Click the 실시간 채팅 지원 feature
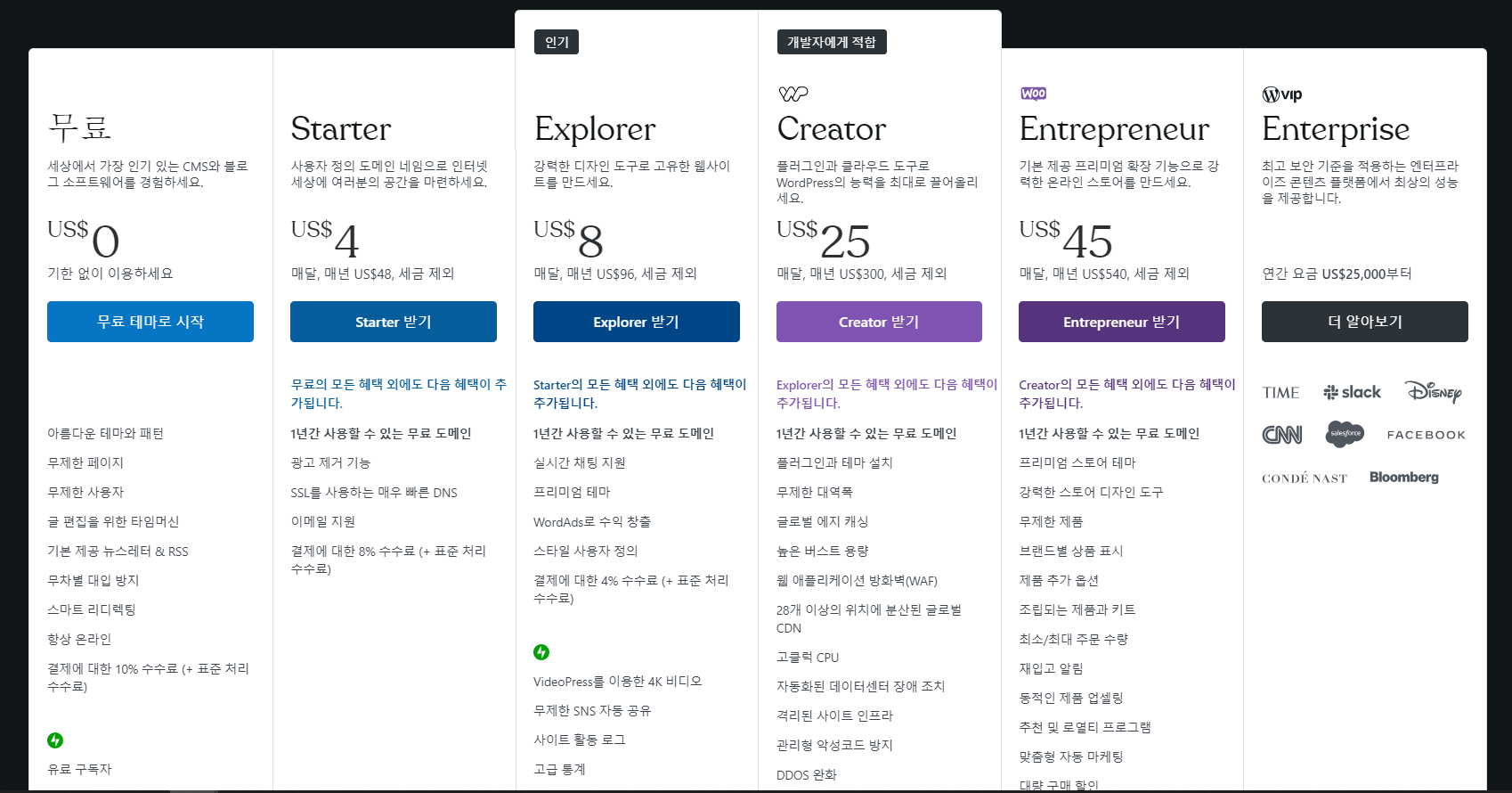This screenshot has width=1512, height=793. tap(580, 462)
